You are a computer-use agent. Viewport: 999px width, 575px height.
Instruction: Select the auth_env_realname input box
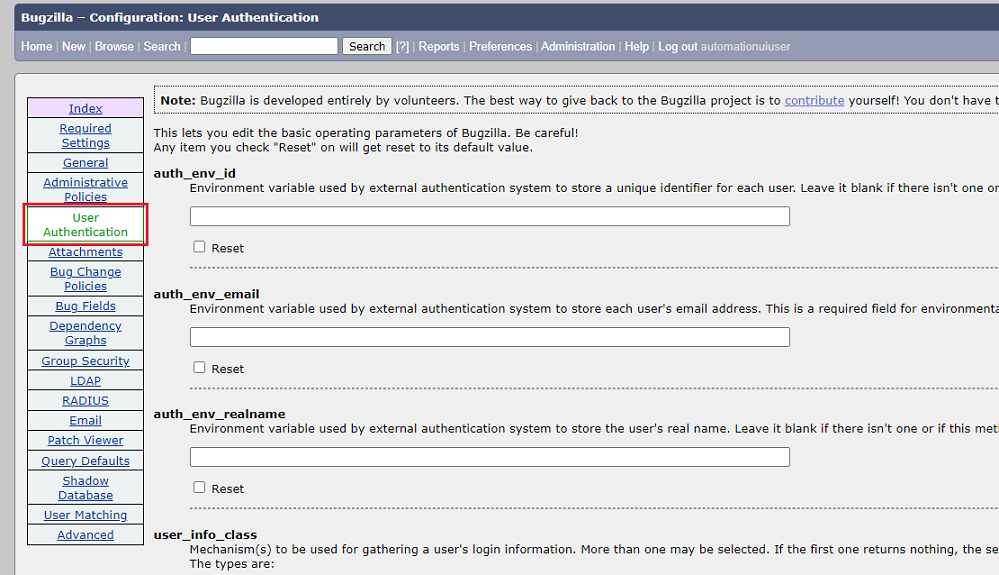[x=489, y=457]
